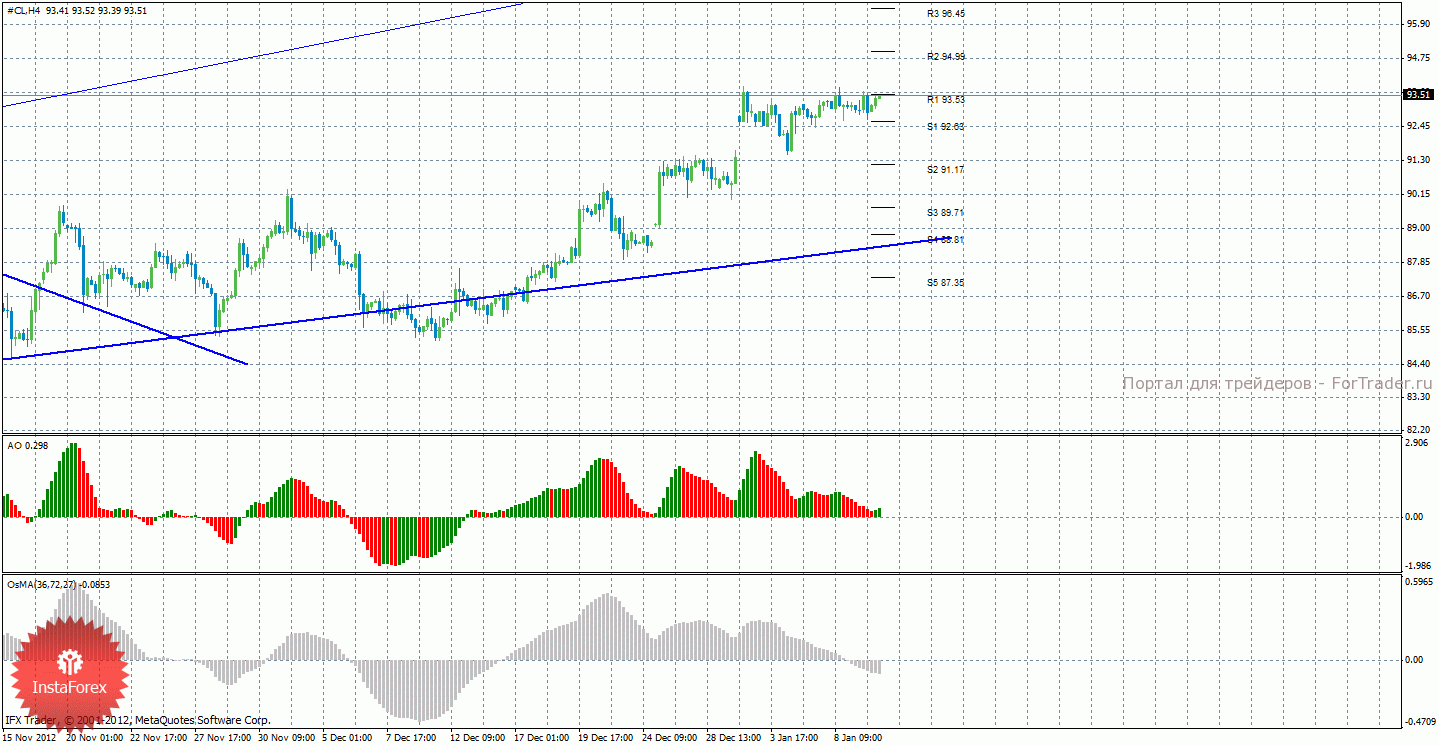Click 90.15 on the price axis

pyautogui.click(x=1419, y=194)
